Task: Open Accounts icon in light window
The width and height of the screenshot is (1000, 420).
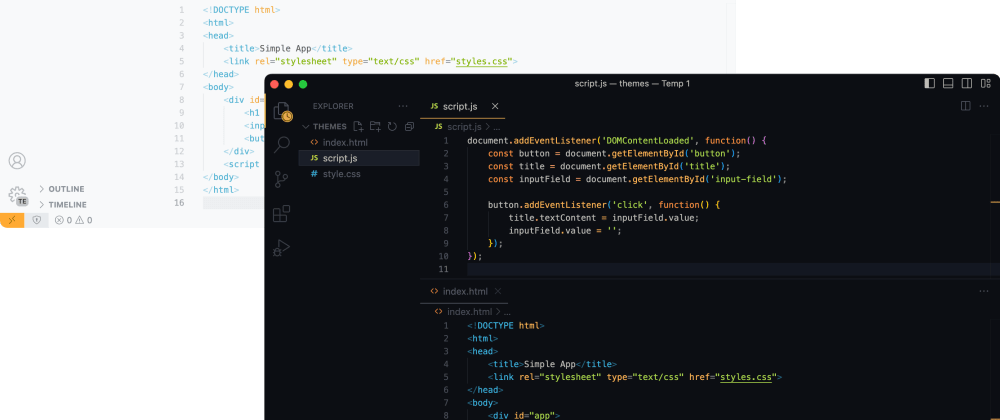Action: pyautogui.click(x=17, y=161)
